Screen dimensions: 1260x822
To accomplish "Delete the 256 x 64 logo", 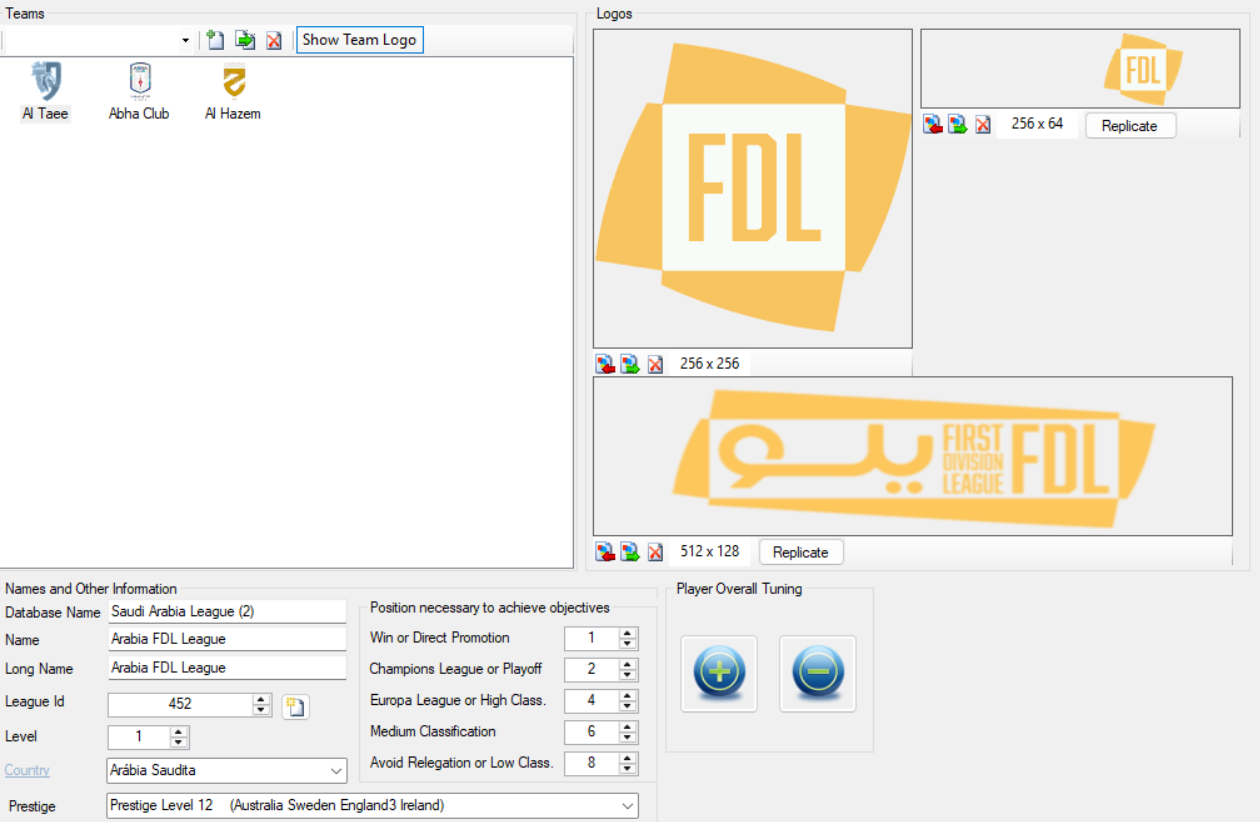I will [x=983, y=124].
